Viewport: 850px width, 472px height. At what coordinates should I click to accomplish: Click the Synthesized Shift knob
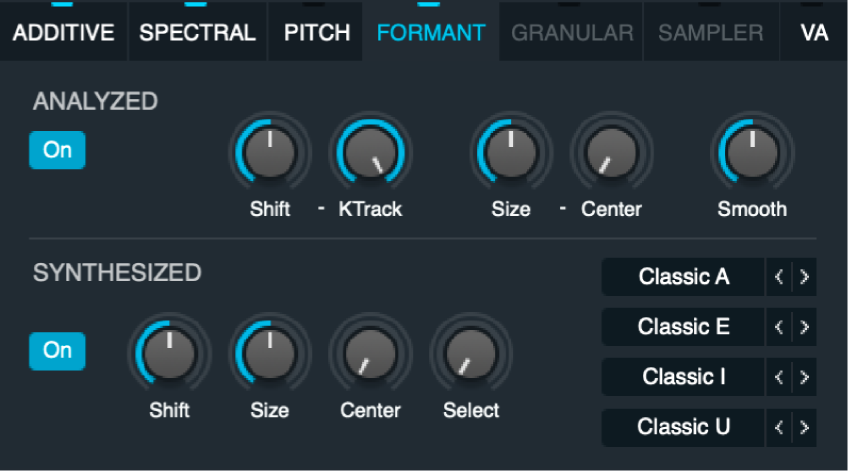pyautogui.click(x=169, y=354)
